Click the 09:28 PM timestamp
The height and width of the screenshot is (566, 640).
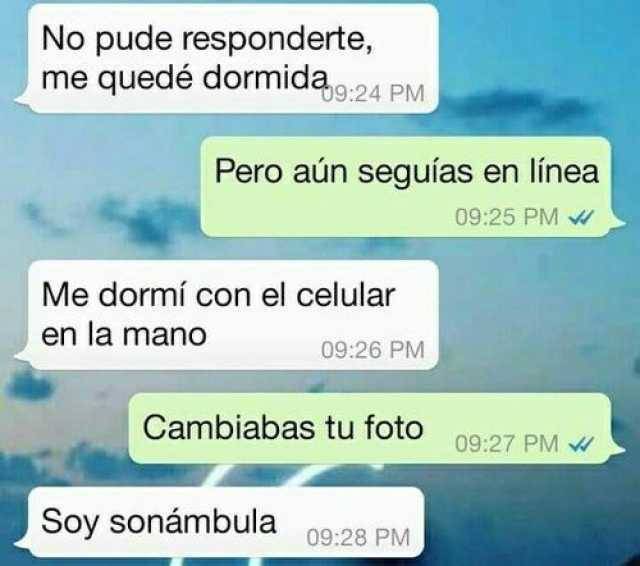[x=358, y=537]
